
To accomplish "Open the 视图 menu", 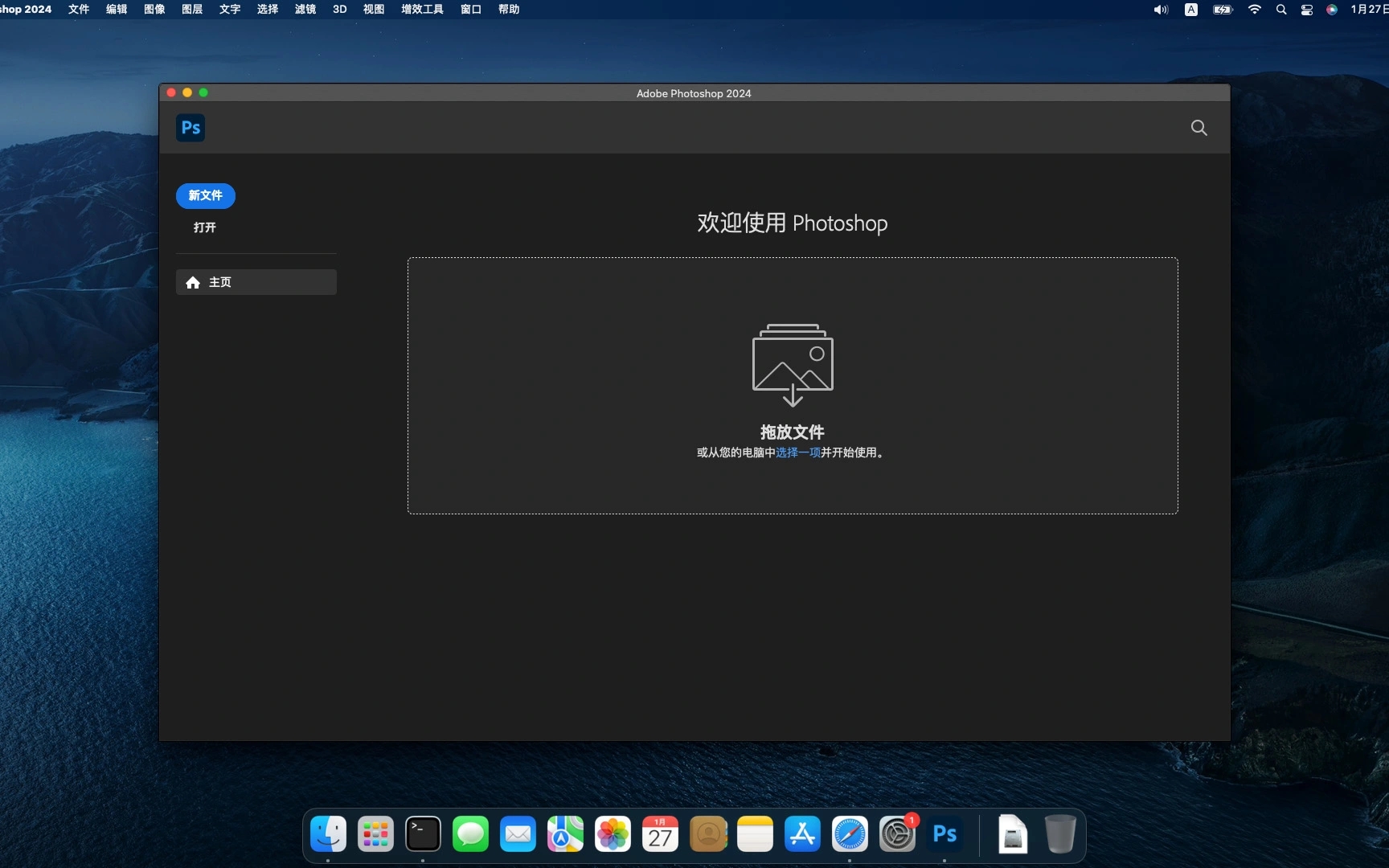I will point(374,10).
